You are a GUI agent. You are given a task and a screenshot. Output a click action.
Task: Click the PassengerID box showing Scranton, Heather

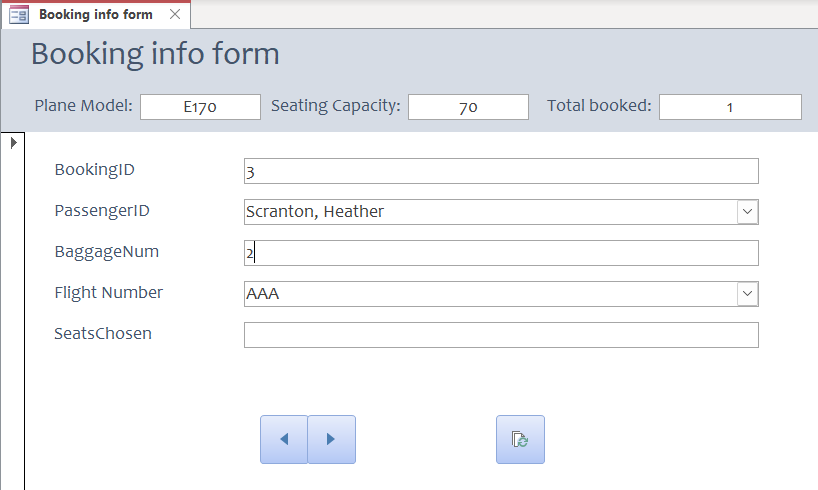click(490, 212)
